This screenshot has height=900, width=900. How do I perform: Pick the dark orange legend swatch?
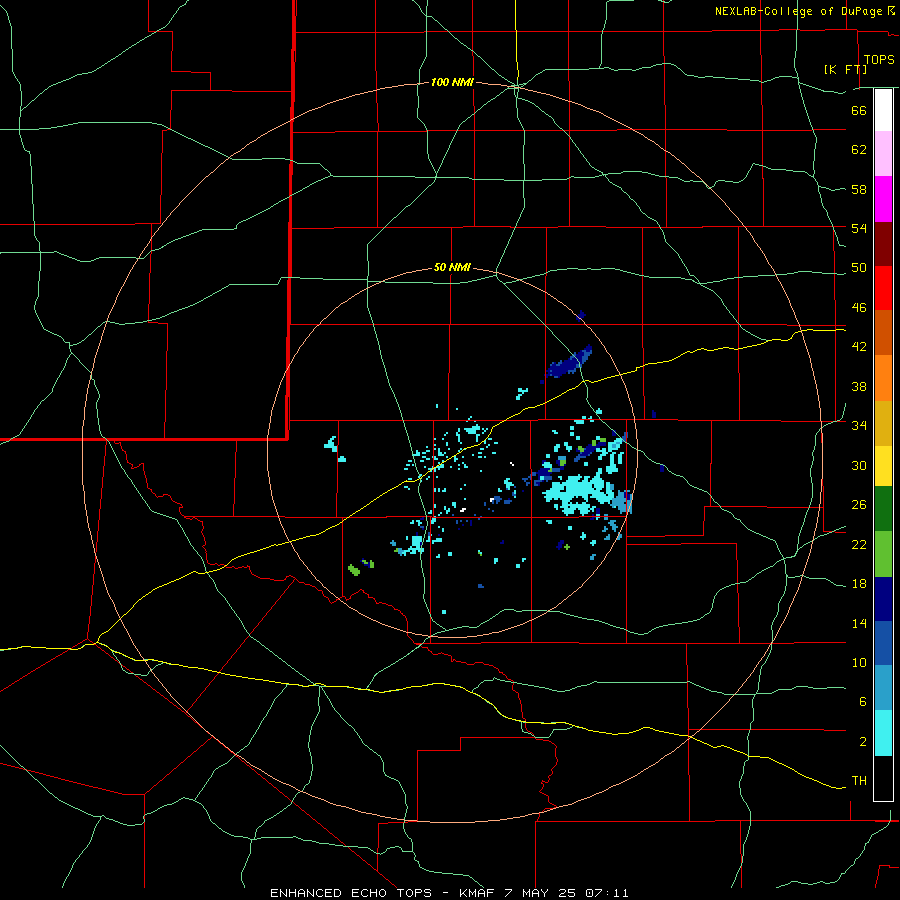[883, 332]
